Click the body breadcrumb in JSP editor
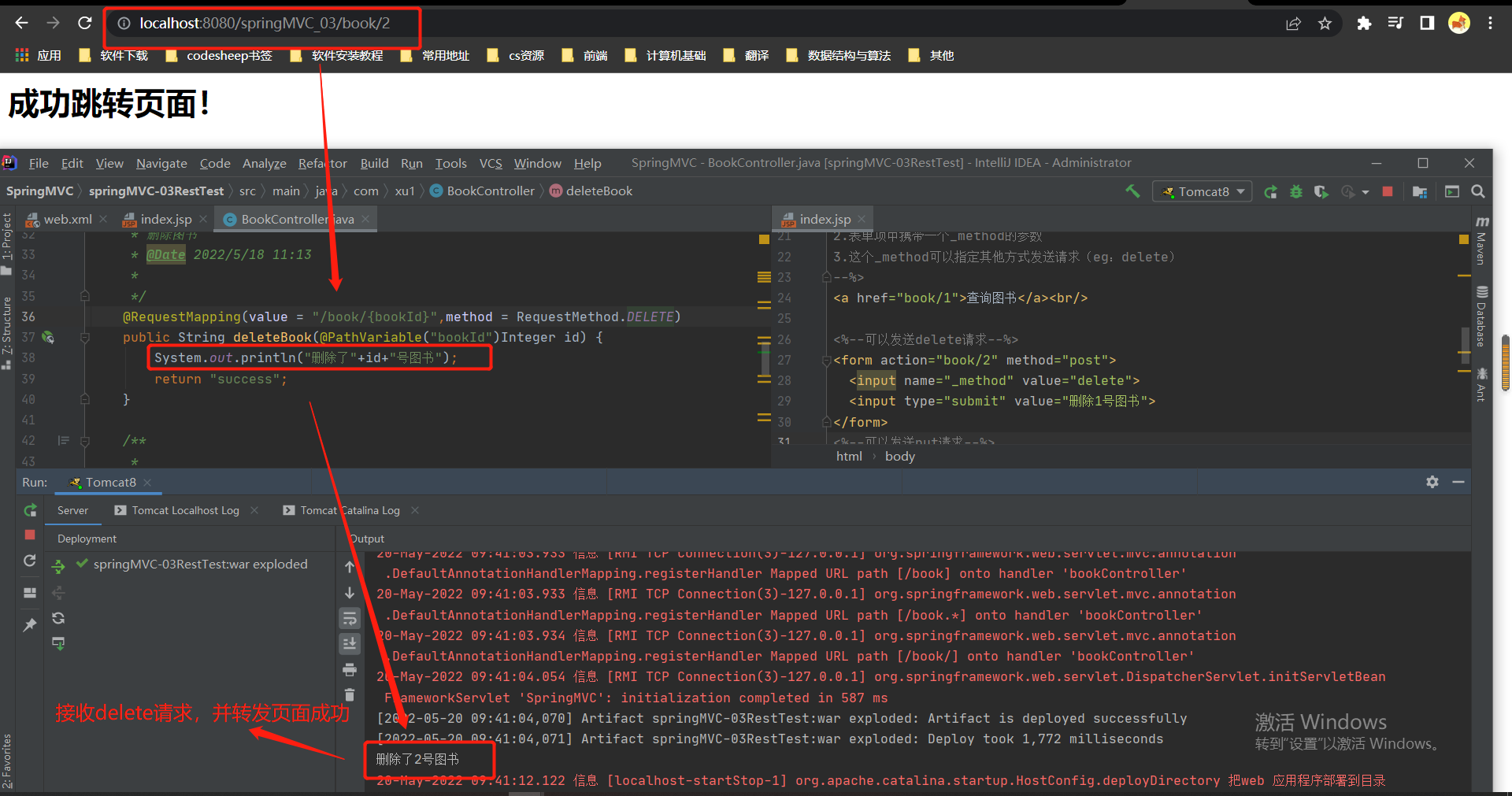Viewport: 1512px width, 796px height. tap(900, 456)
